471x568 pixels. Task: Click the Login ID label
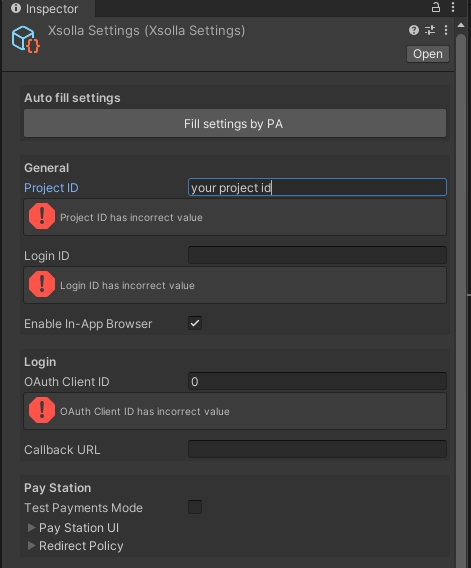coord(47,256)
